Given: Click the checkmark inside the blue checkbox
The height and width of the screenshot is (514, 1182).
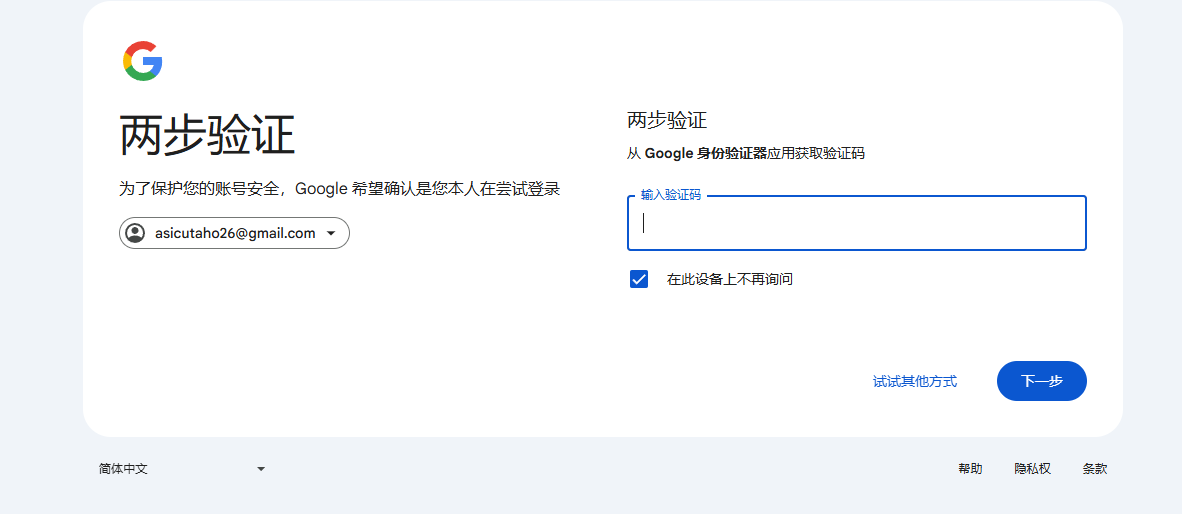Looking at the screenshot, I should (x=639, y=279).
